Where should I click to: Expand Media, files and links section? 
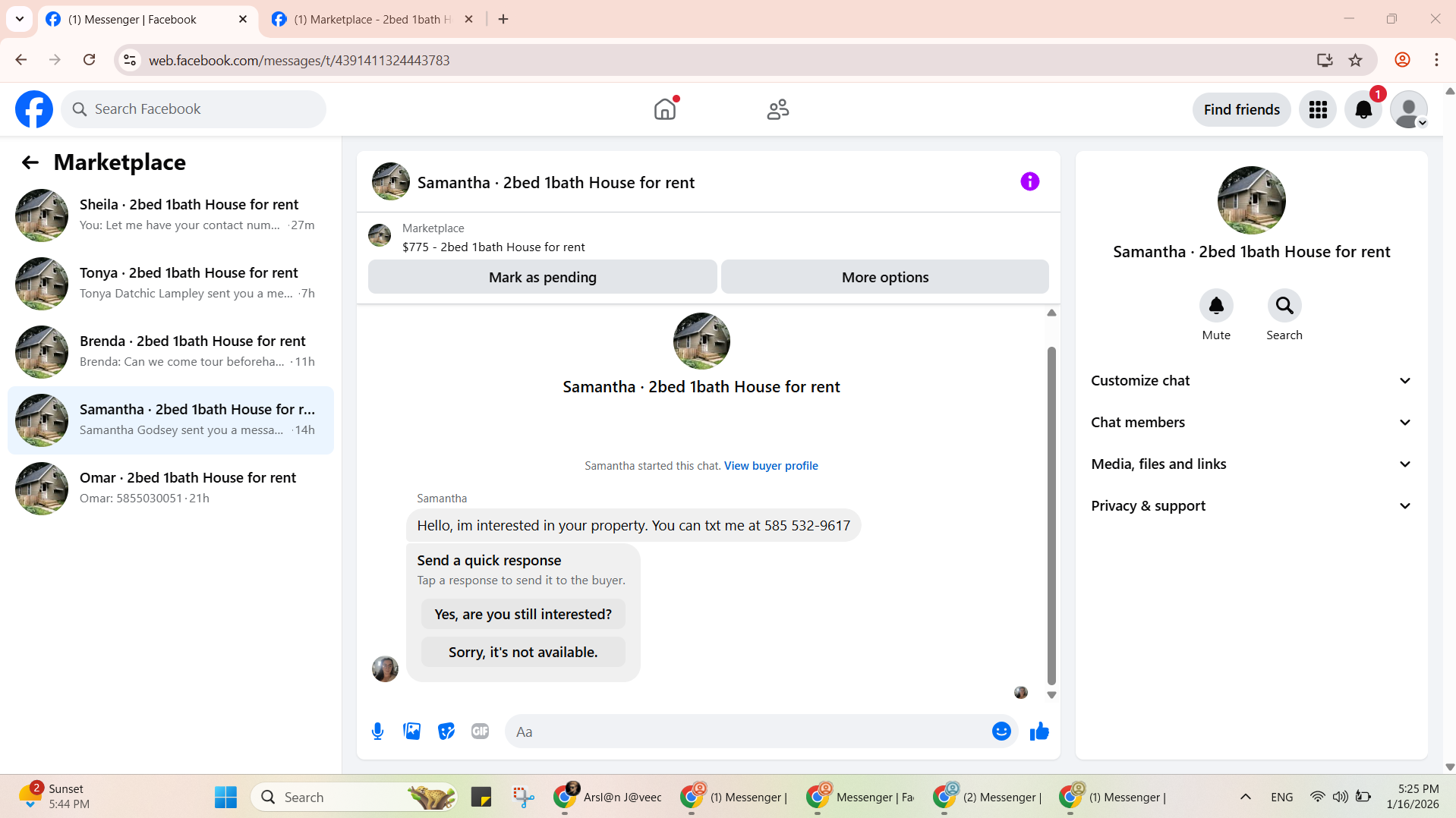pos(1251,464)
